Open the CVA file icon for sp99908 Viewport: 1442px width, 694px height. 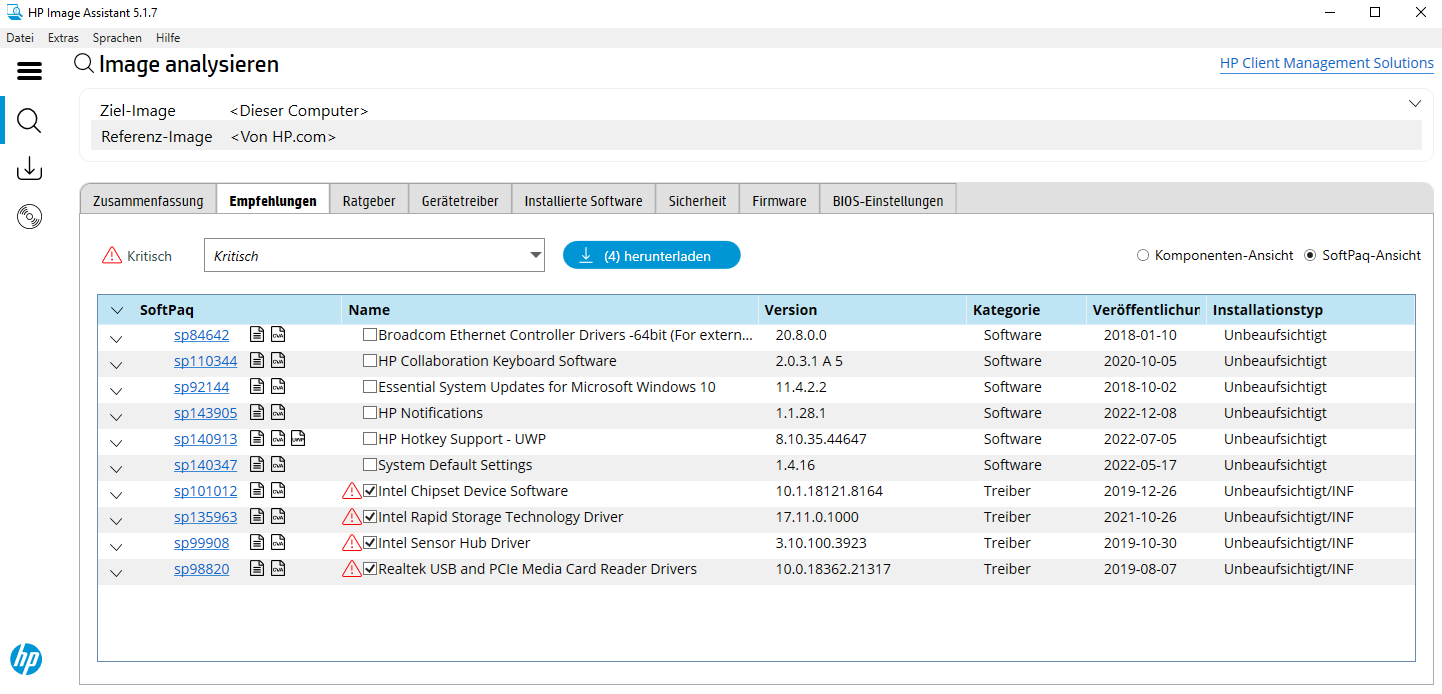click(x=278, y=543)
